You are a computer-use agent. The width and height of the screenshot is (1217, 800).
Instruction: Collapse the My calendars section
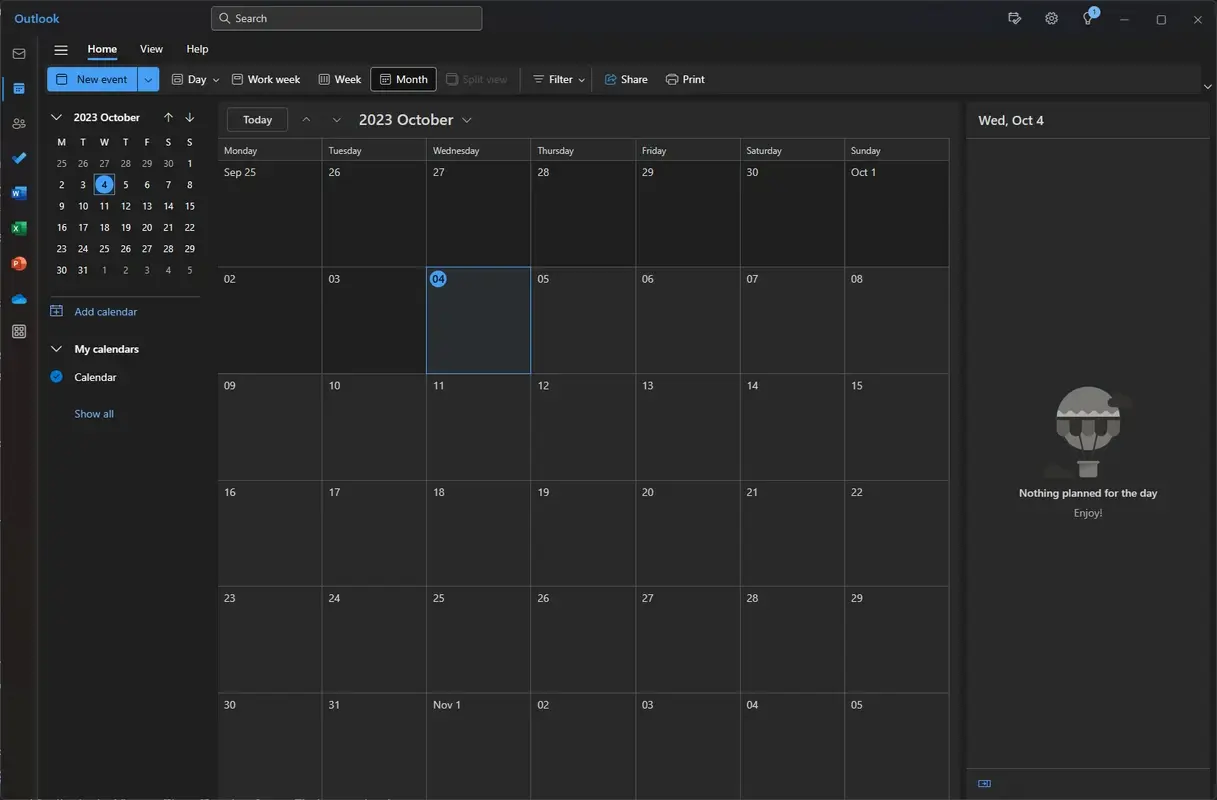click(x=56, y=349)
